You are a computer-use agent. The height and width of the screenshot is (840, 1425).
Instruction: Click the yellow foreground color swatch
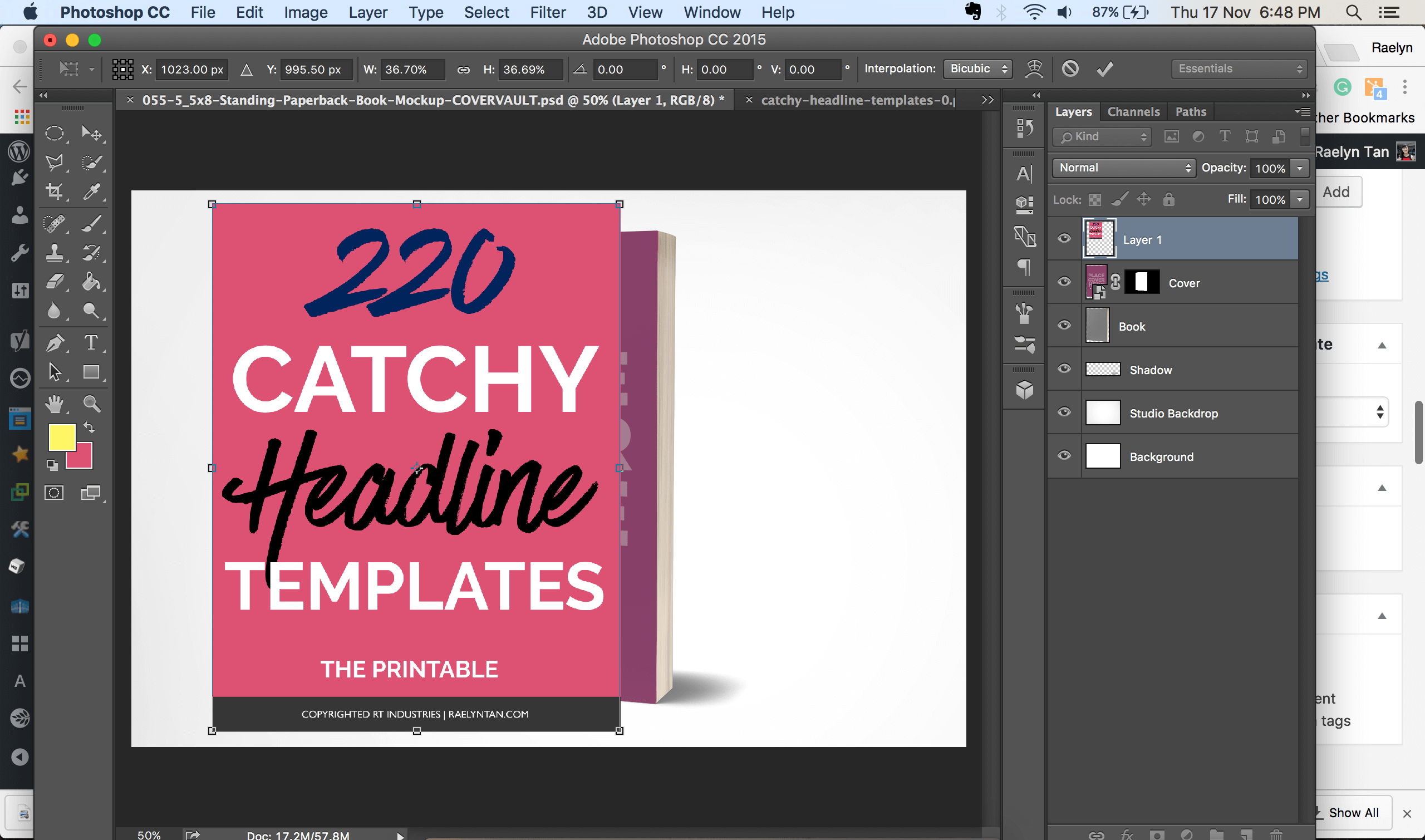(62, 438)
